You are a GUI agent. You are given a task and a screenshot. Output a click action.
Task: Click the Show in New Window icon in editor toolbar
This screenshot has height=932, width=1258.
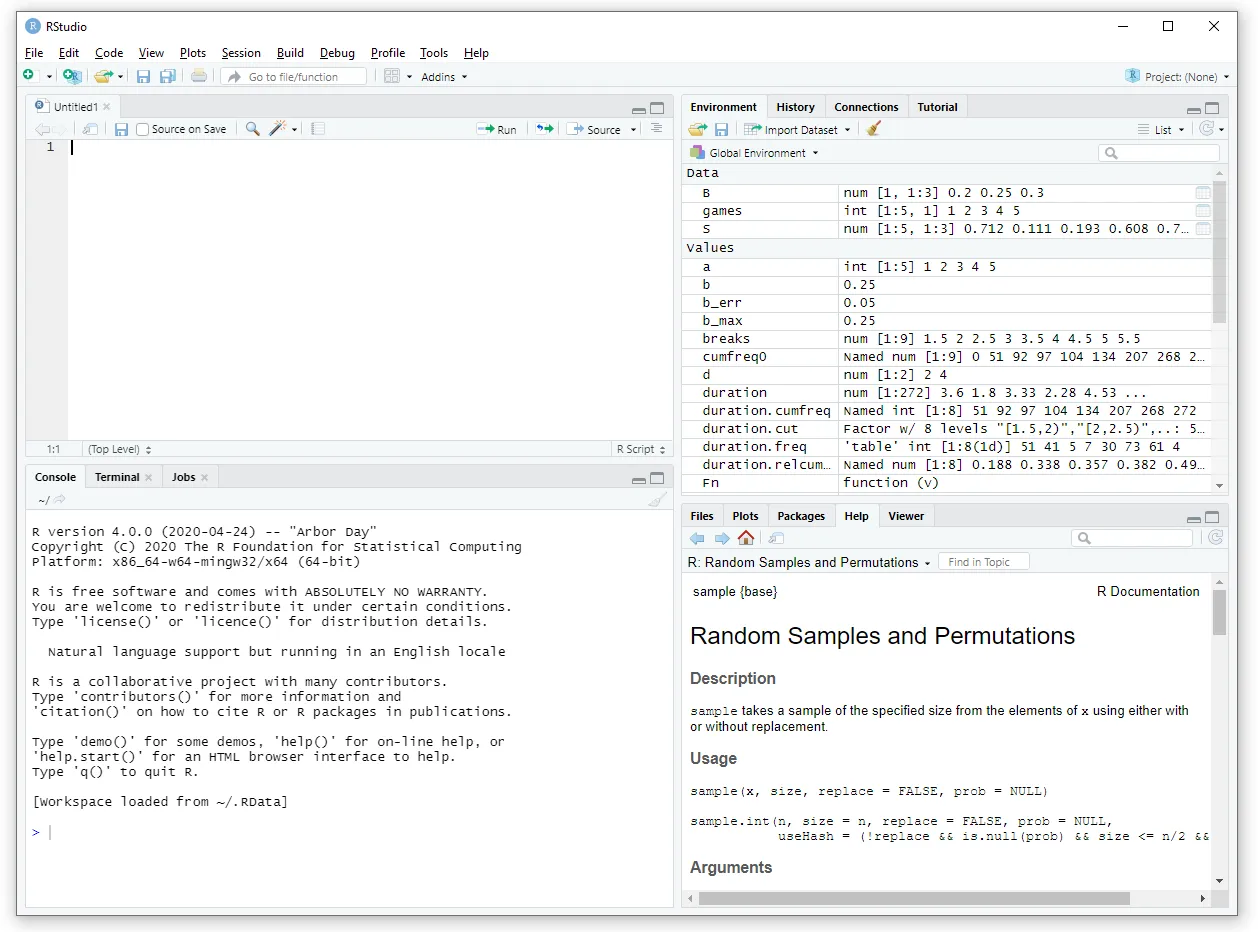[90, 129]
